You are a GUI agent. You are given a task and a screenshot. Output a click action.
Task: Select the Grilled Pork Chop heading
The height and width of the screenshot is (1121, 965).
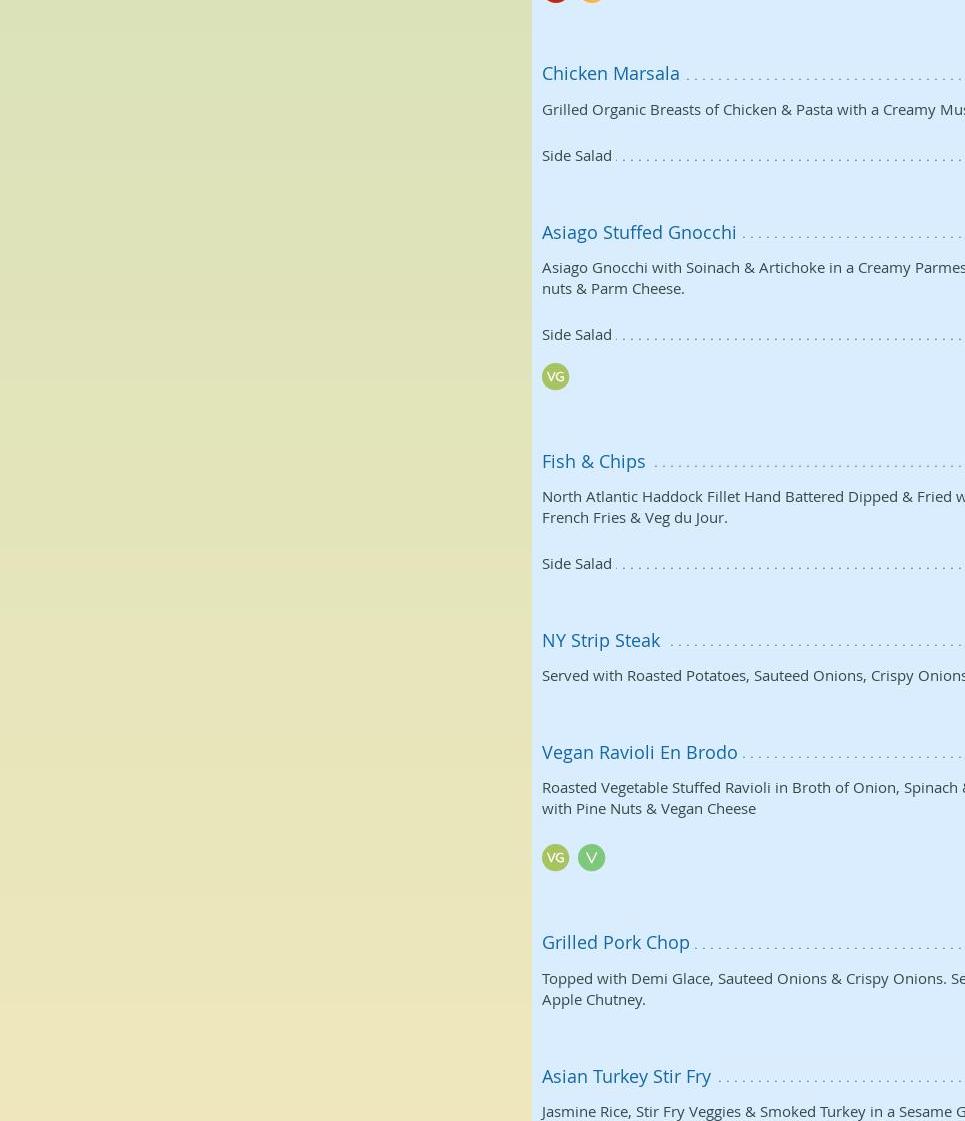pyautogui.click(x=615, y=942)
